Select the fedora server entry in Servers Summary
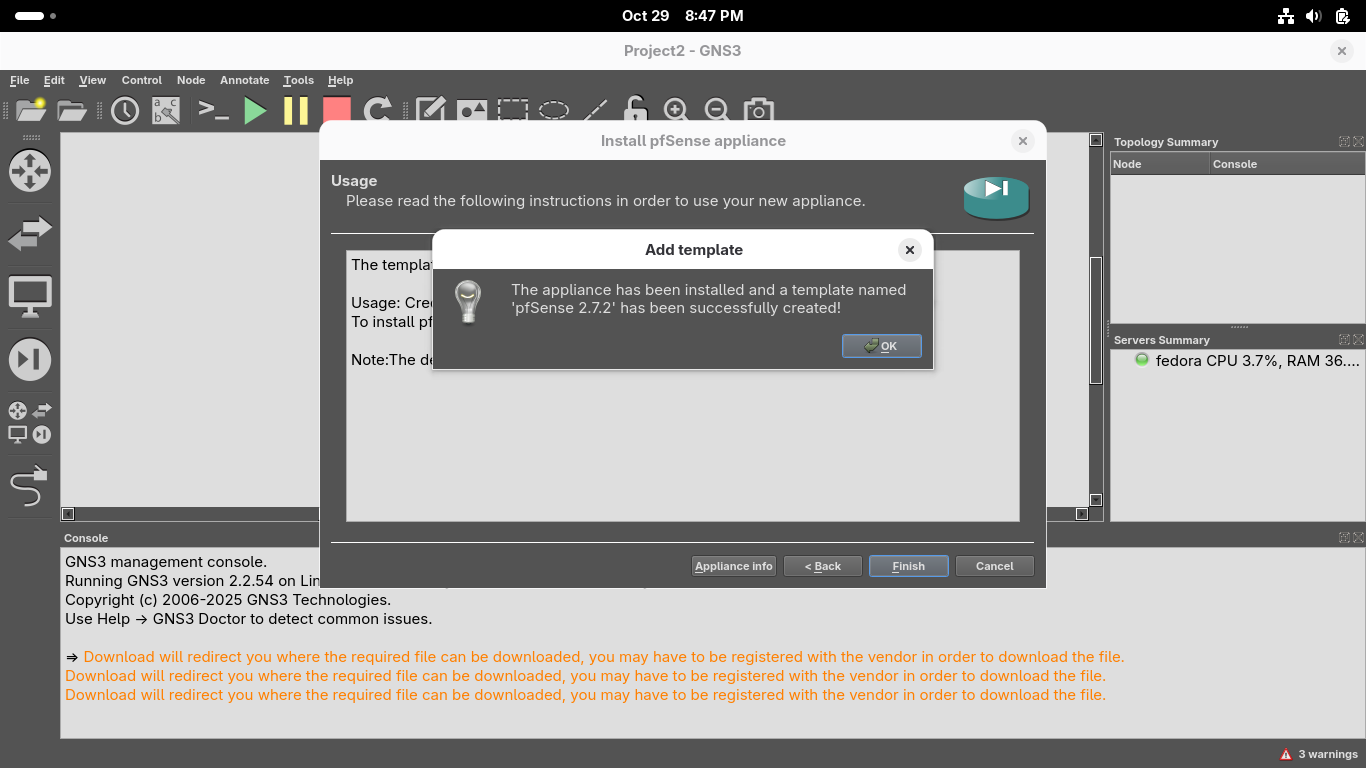This screenshot has height=768, width=1366. coord(1247,361)
